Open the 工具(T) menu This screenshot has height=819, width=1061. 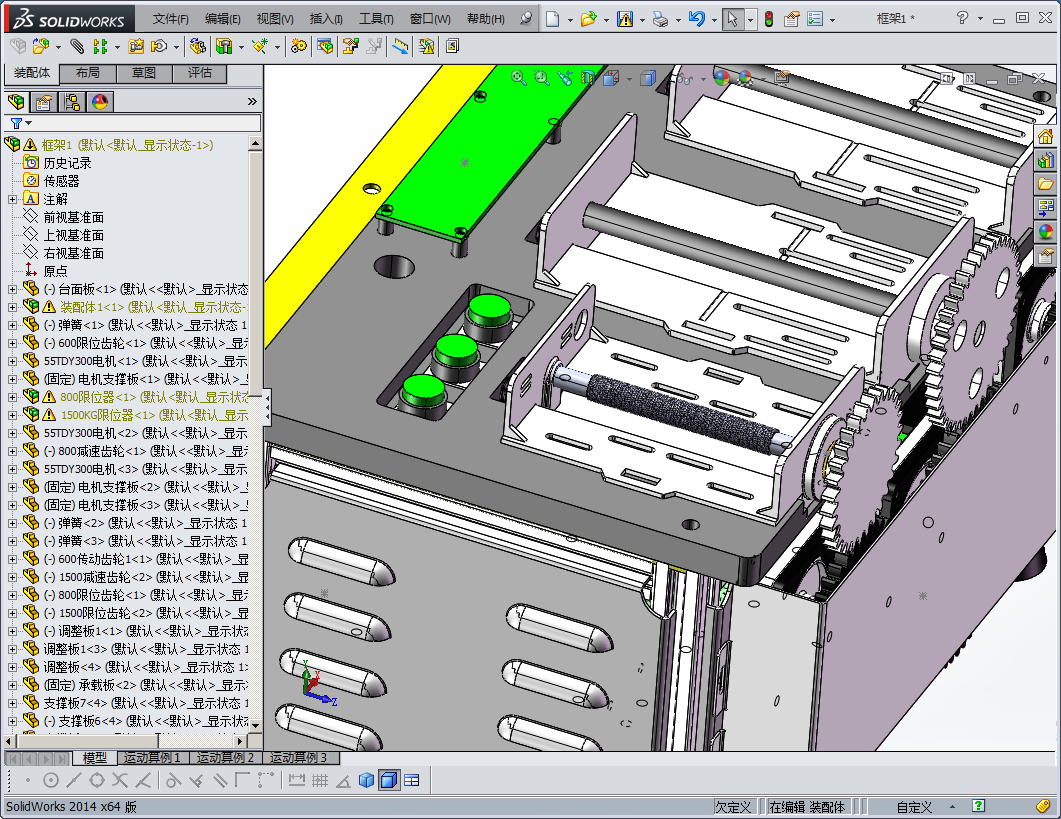pyautogui.click(x=376, y=19)
